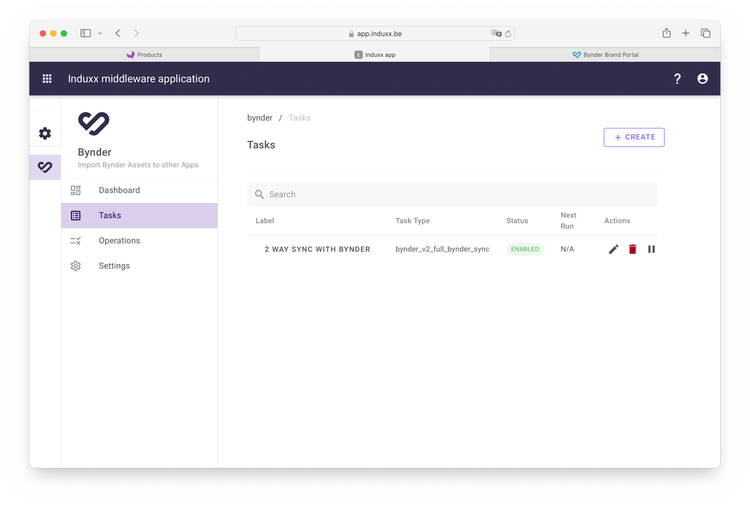
Task: Delete the 2 Way Sync task with trash icon
Action: coord(632,249)
